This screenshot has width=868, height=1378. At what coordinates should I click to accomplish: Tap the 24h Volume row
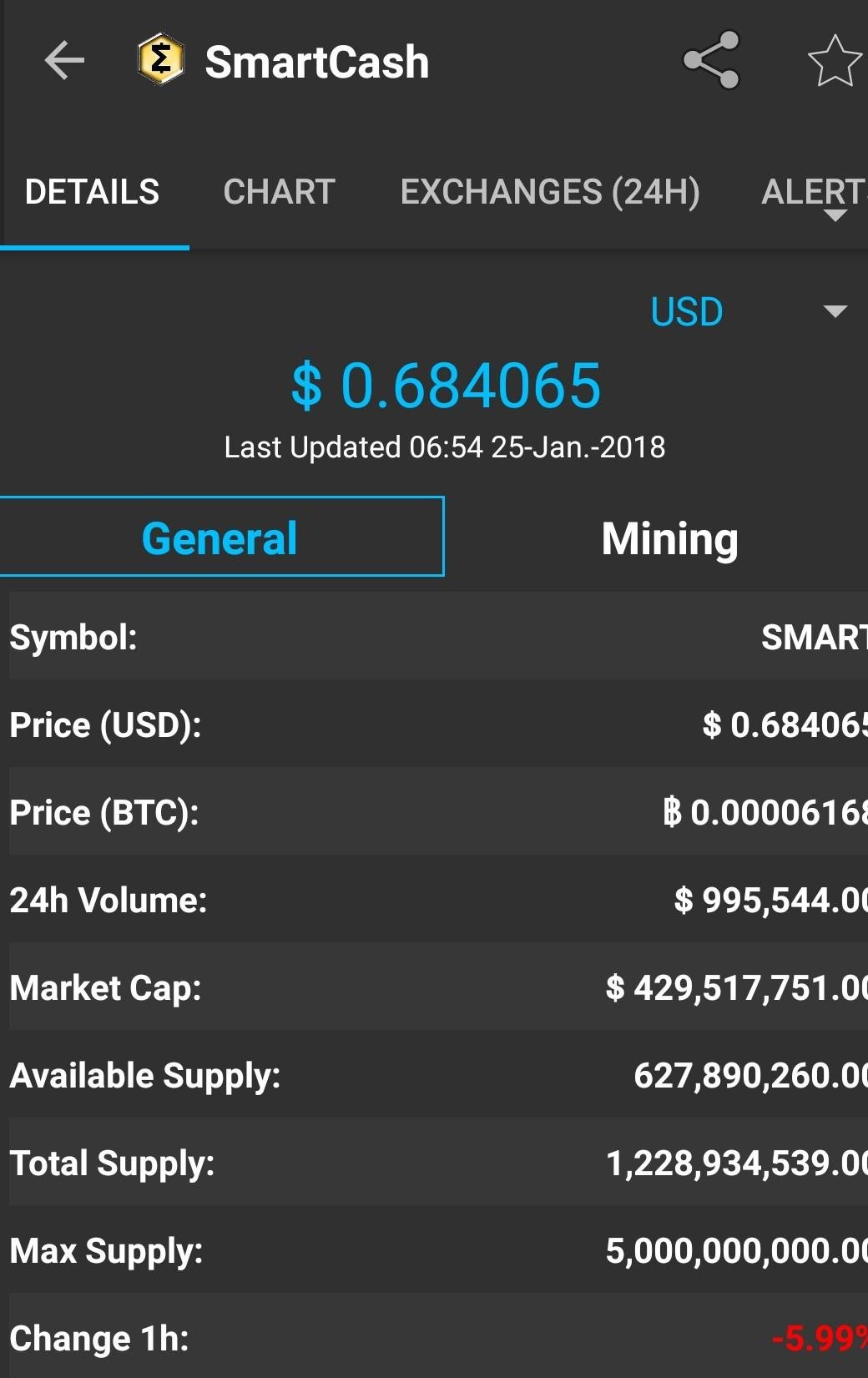[438, 900]
